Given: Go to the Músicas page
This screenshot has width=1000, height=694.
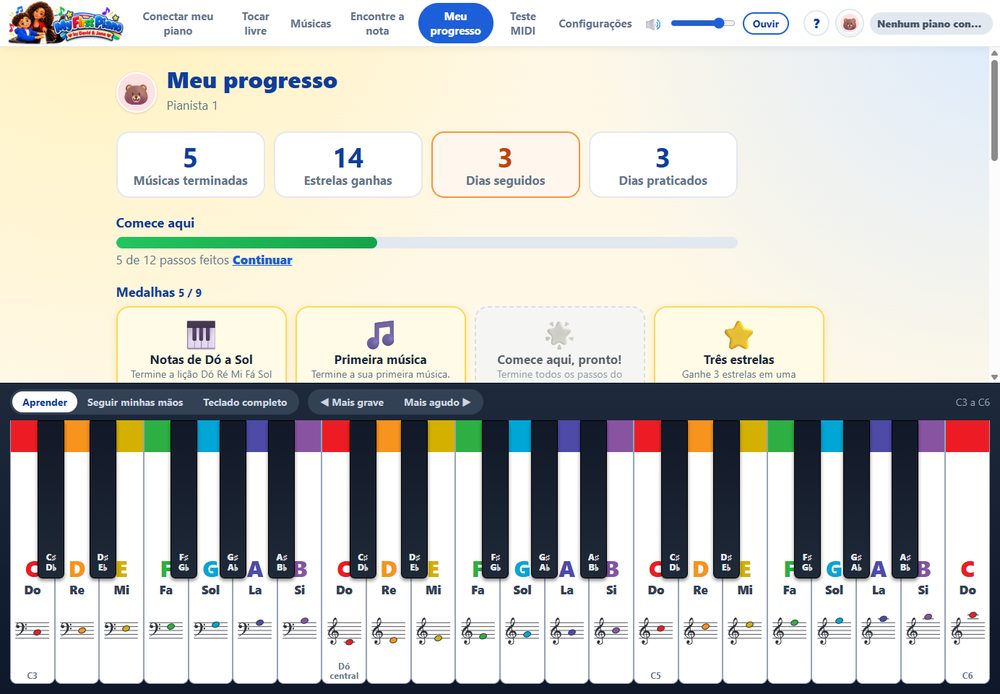Looking at the screenshot, I should tap(311, 24).
